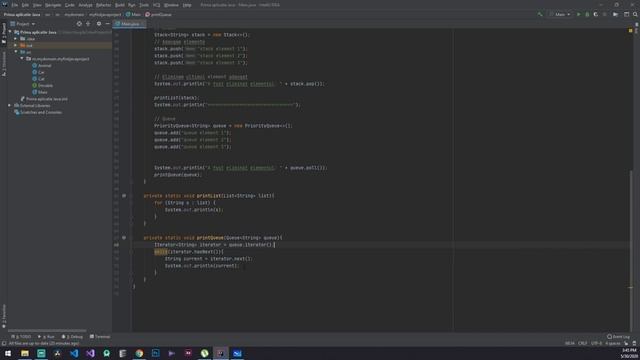Viewport: 640px width, 360px height.
Task: Open the File menu
Action: (x=15, y=5)
